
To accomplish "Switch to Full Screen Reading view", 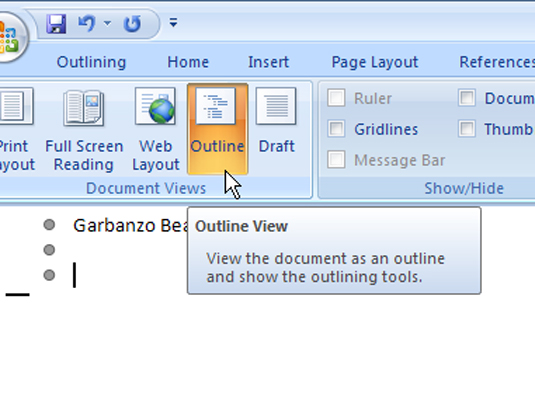I will pyautogui.click(x=84, y=129).
